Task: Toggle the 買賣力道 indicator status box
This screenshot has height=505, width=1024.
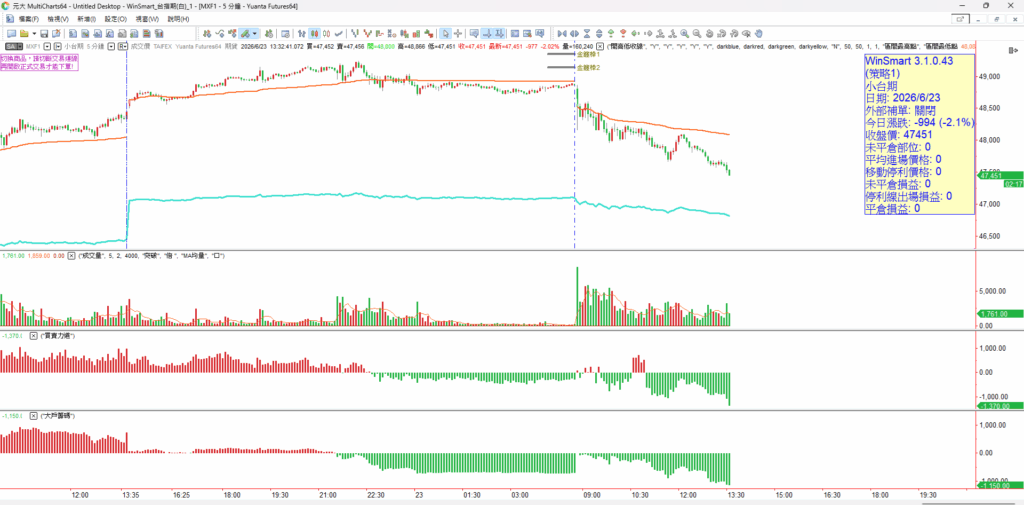Action: tap(34, 336)
